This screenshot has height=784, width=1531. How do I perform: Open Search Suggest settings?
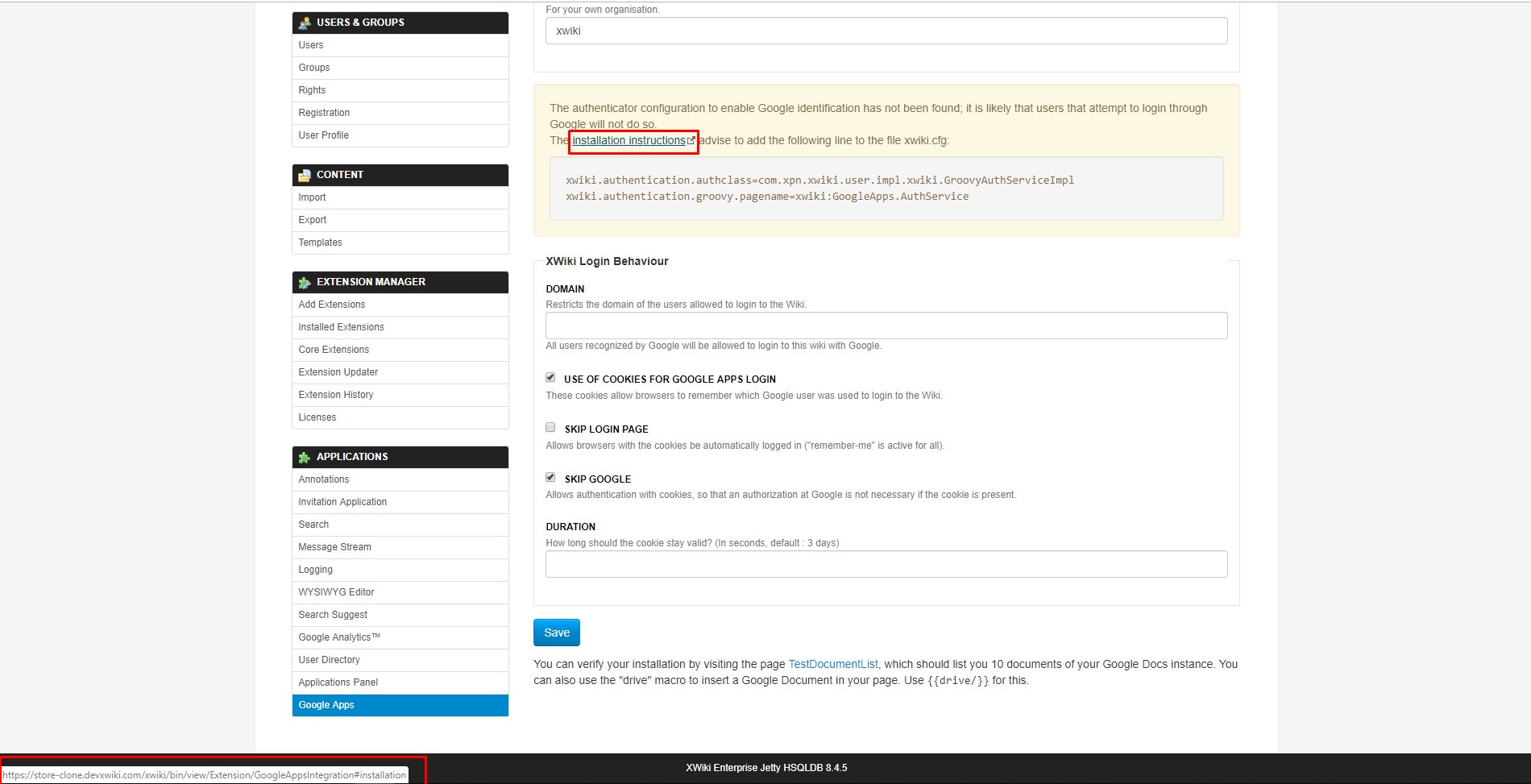pos(400,615)
